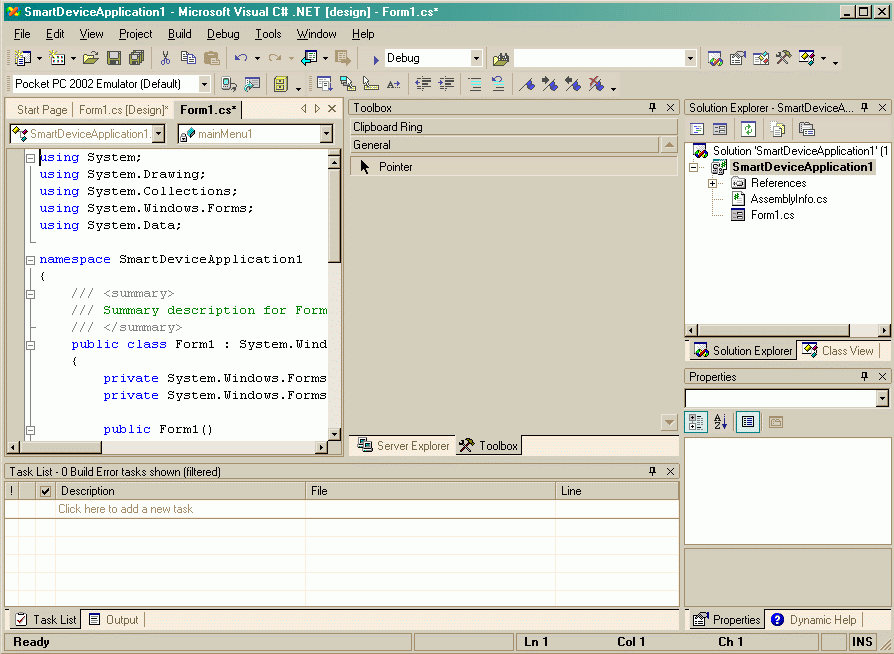Click the Class View icon in the main toolbar
The image size is (894, 654).
pyautogui.click(x=807, y=58)
